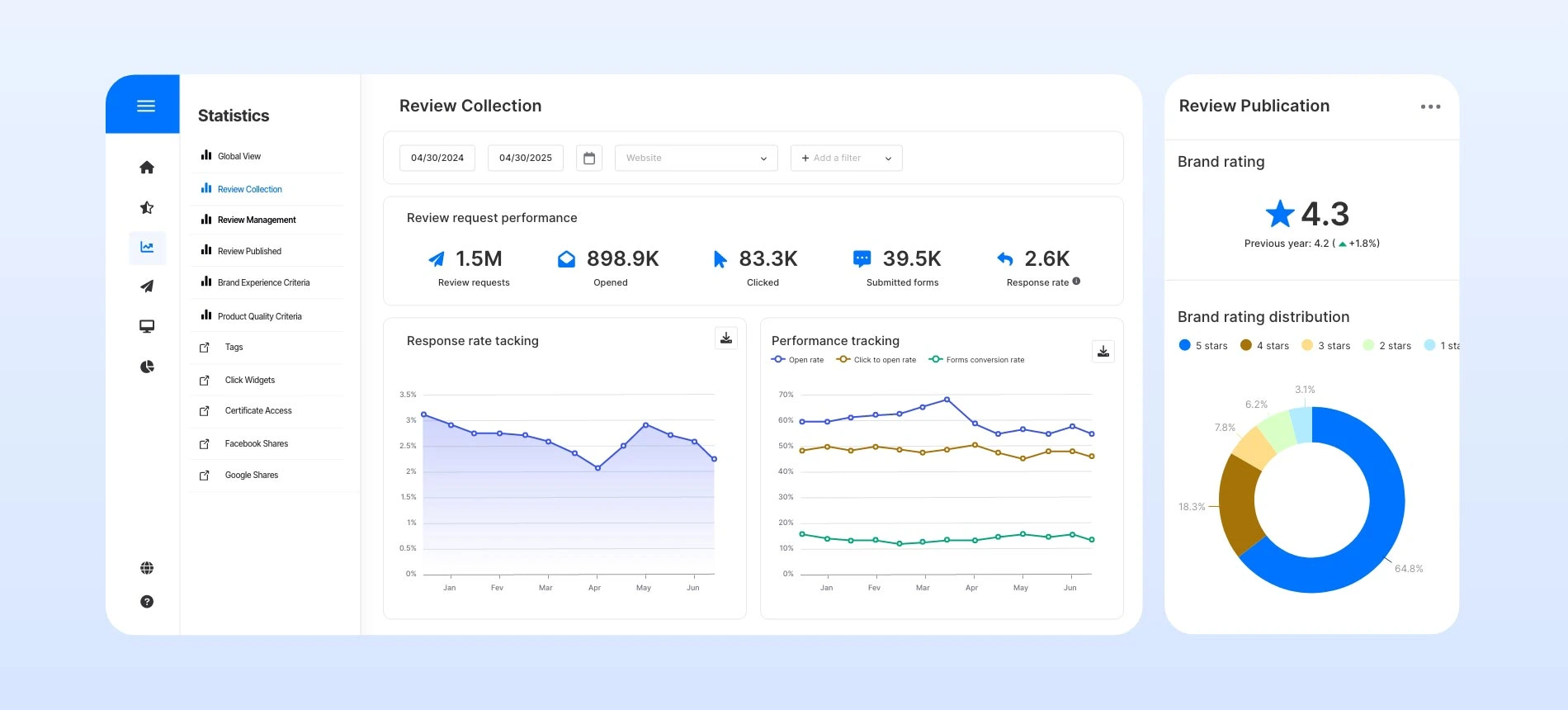Open Global View in Statistics menu
This screenshot has height=710, width=1568.
pyautogui.click(x=239, y=156)
